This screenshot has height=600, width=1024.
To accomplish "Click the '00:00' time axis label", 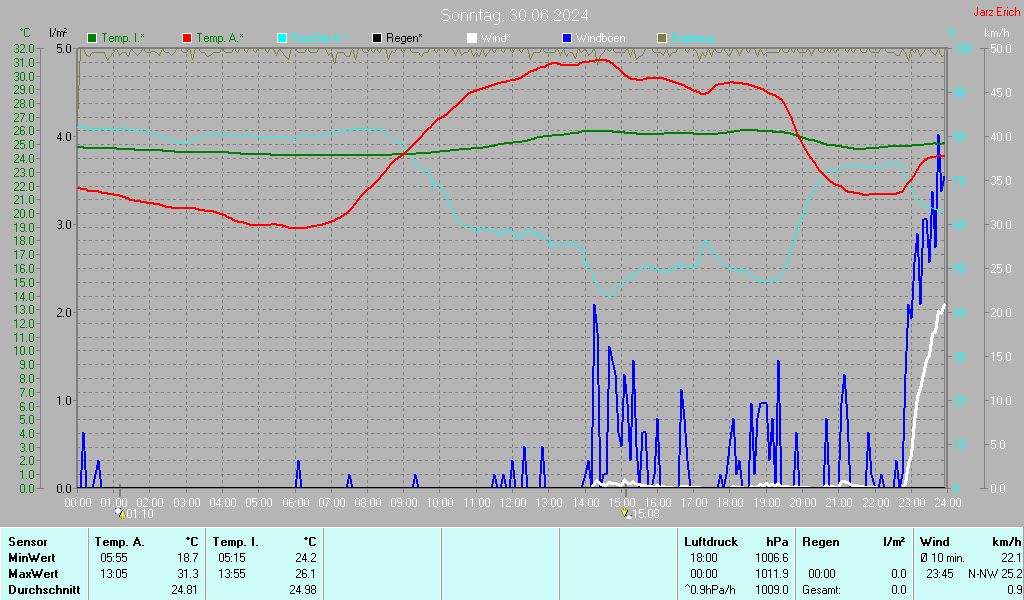I will pyautogui.click(x=78, y=503).
